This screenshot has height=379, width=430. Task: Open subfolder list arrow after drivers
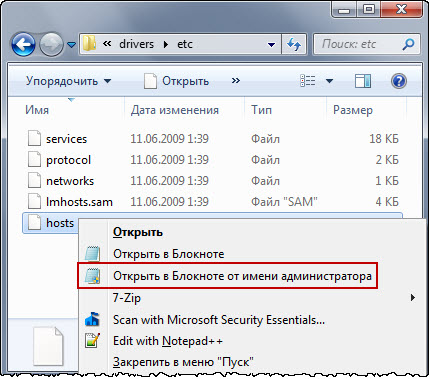(x=166, y=44)
